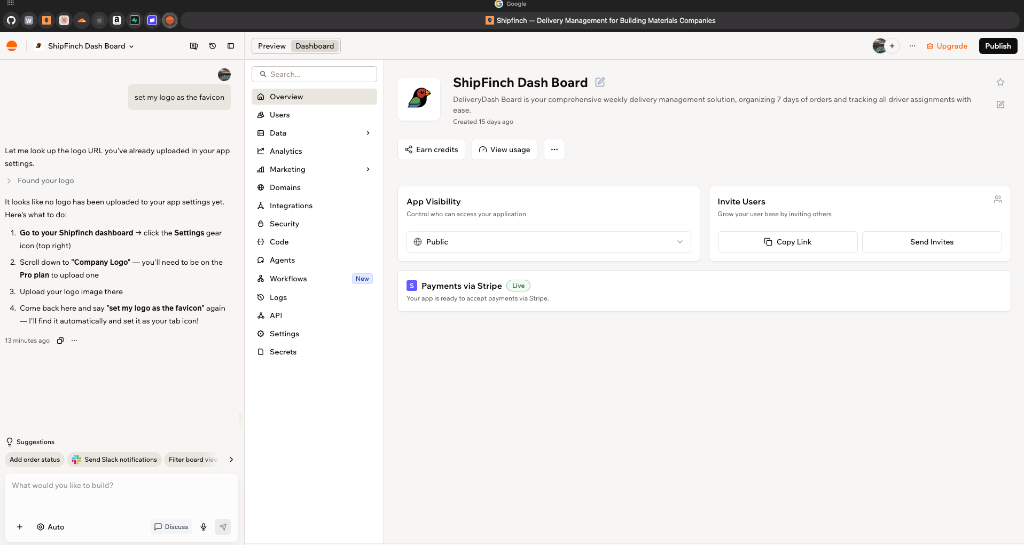This screenshot has width=1024, height=545.
Task: Click the Secrets sidebar icon
Action: pyautogui.click(x=261, y=352)
